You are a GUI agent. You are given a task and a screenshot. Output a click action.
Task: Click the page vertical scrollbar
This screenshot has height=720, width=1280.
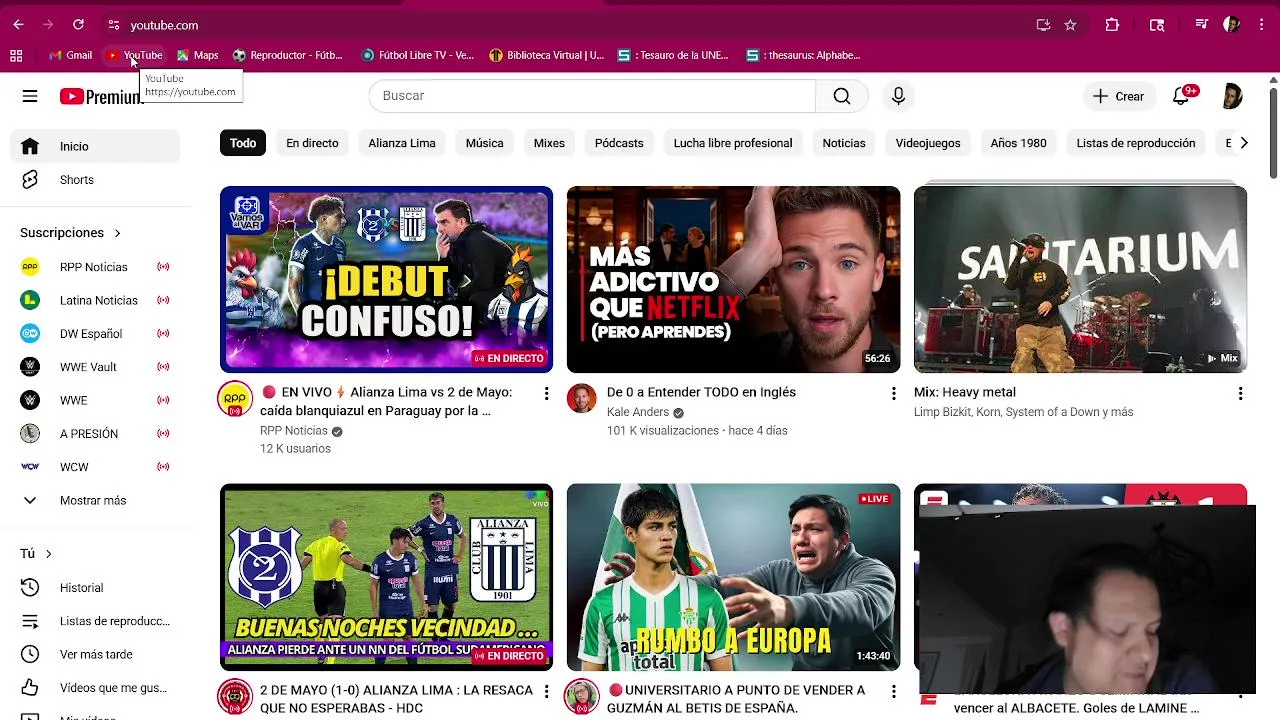tap(1273, 134)
